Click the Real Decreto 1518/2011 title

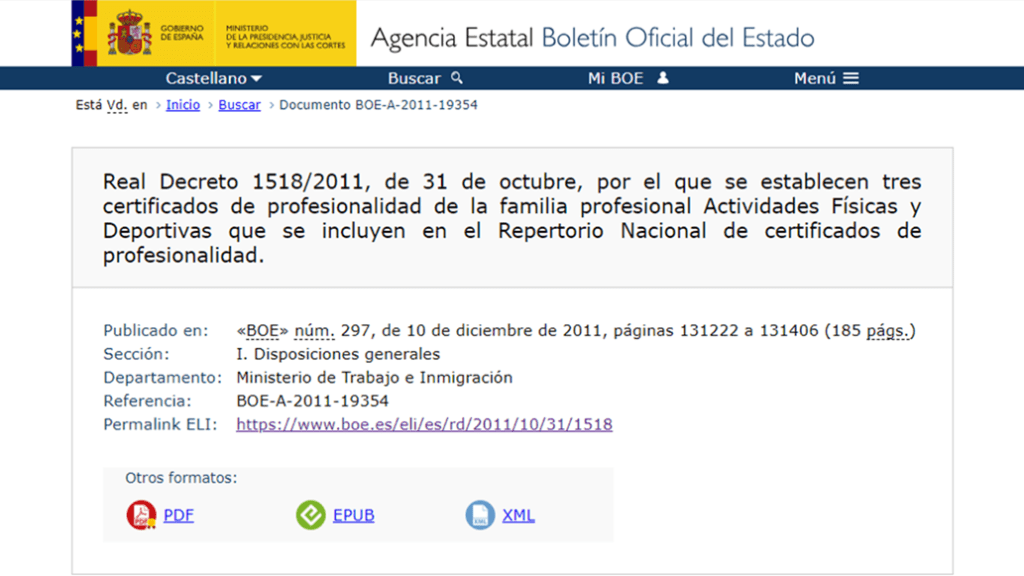click(512, 218)
